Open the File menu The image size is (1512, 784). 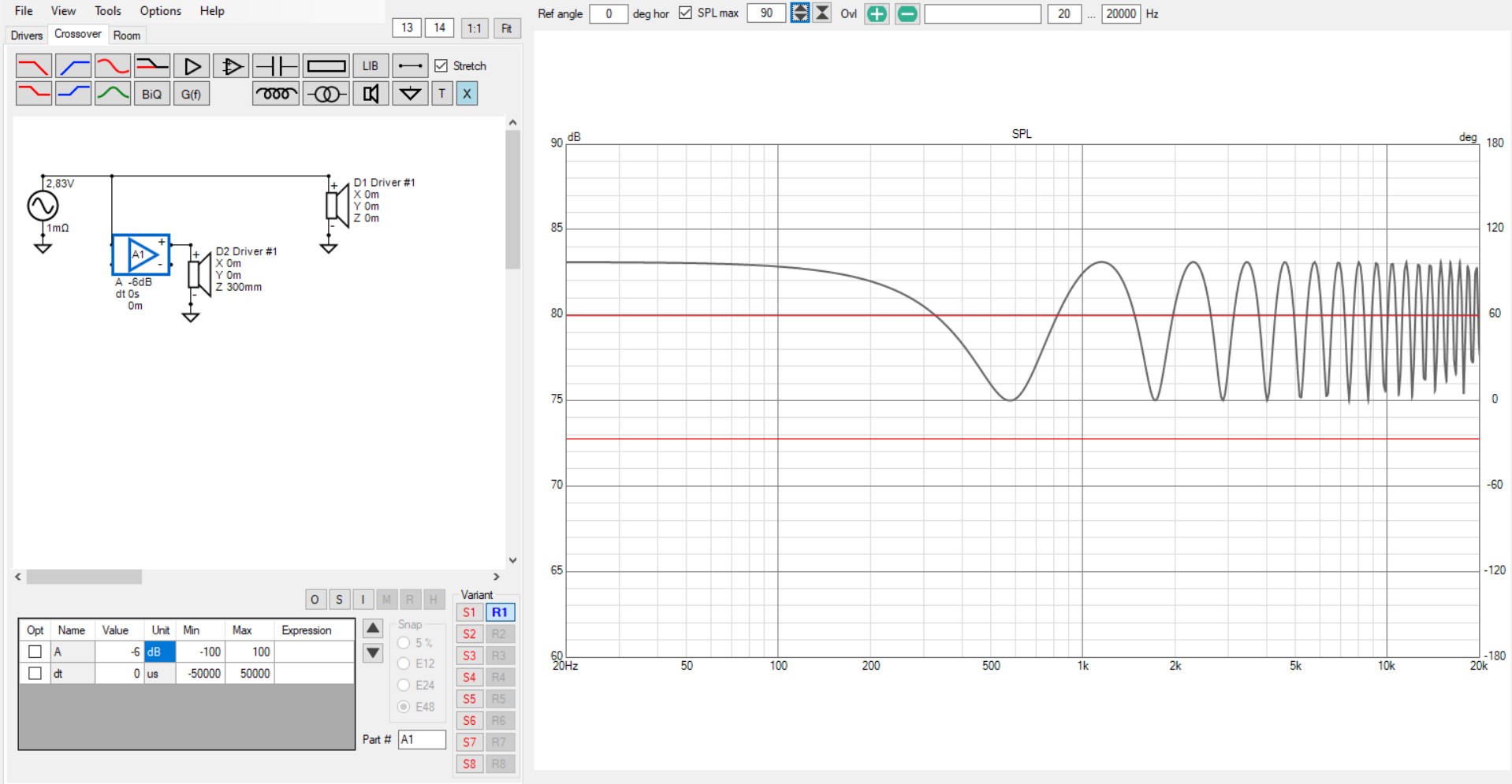(x=24, y=11)
